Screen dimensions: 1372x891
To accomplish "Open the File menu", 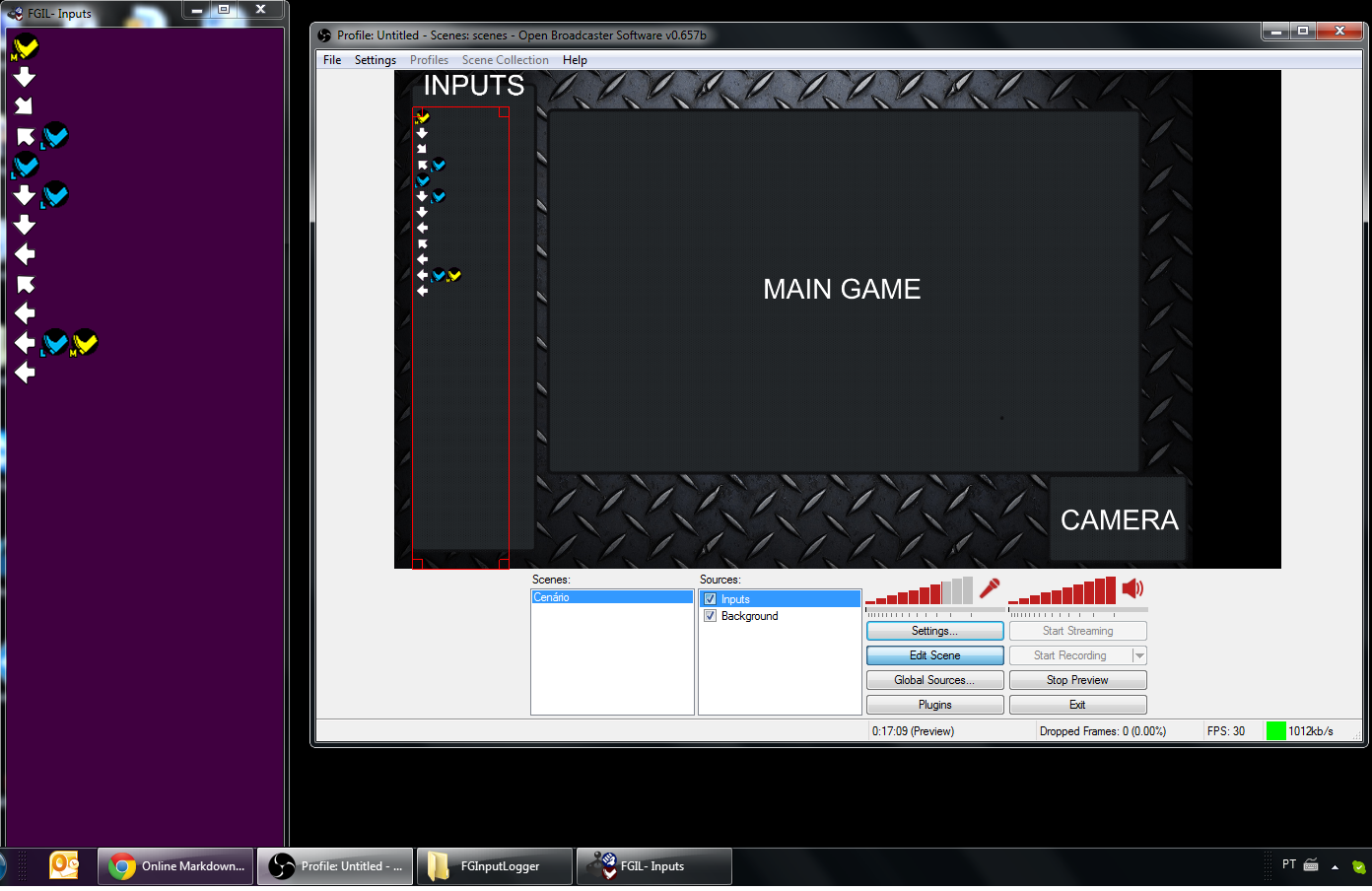I will pos(332,60).
